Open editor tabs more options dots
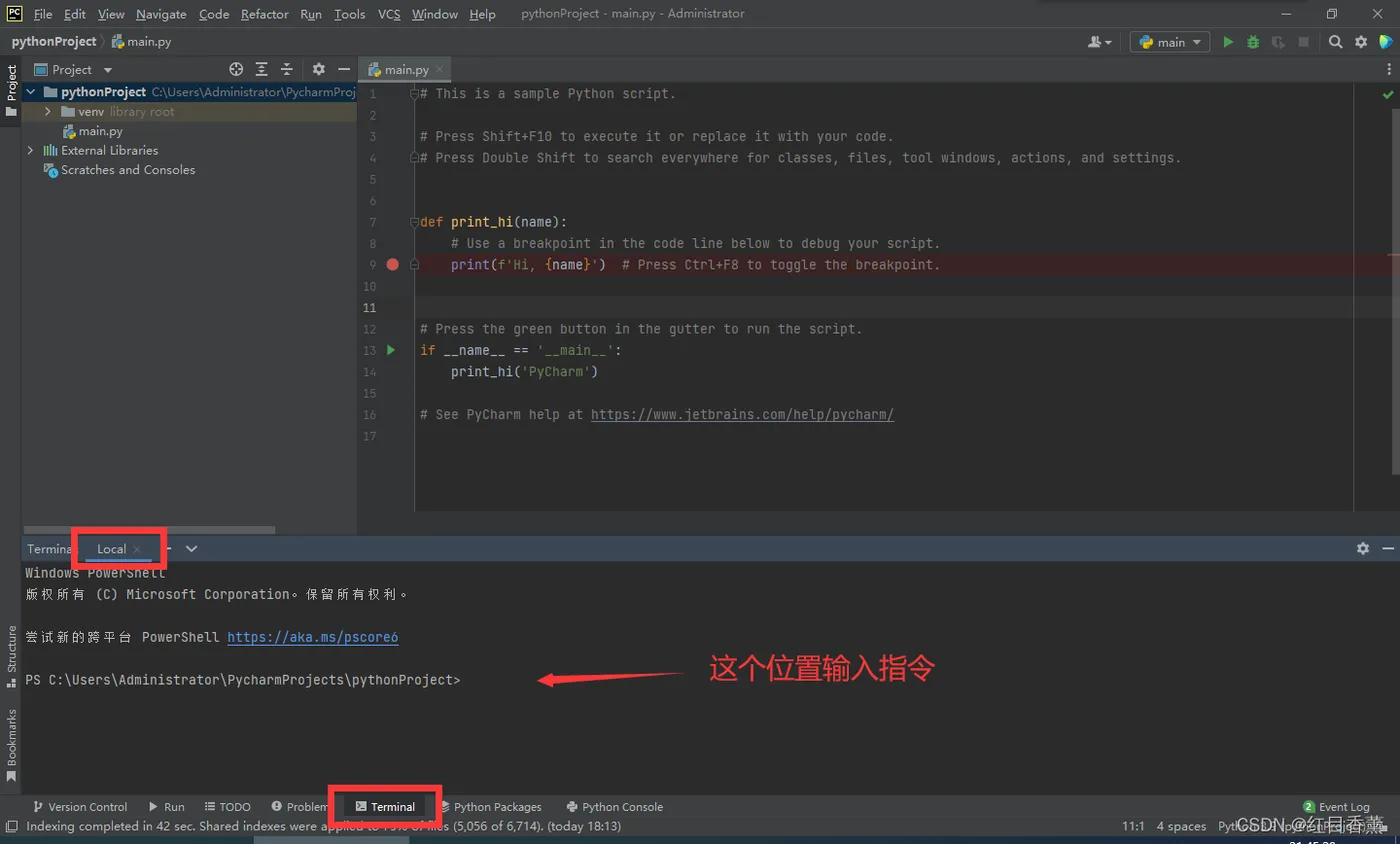Screen dimensions: 1400x844 click(1390, 69)
